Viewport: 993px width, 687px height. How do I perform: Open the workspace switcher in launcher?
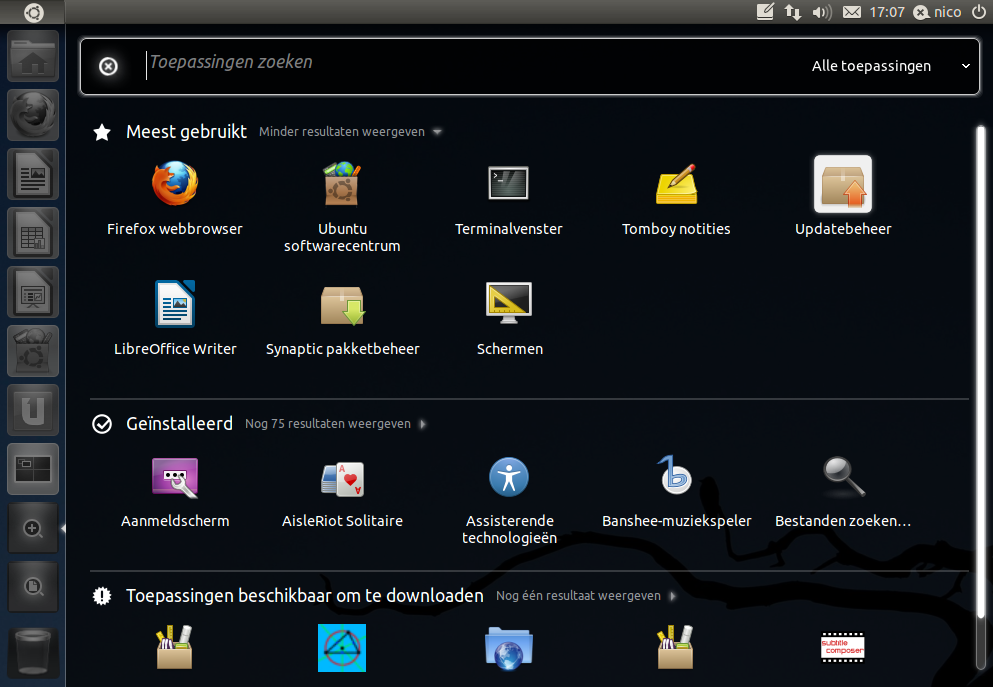(33, 469)
